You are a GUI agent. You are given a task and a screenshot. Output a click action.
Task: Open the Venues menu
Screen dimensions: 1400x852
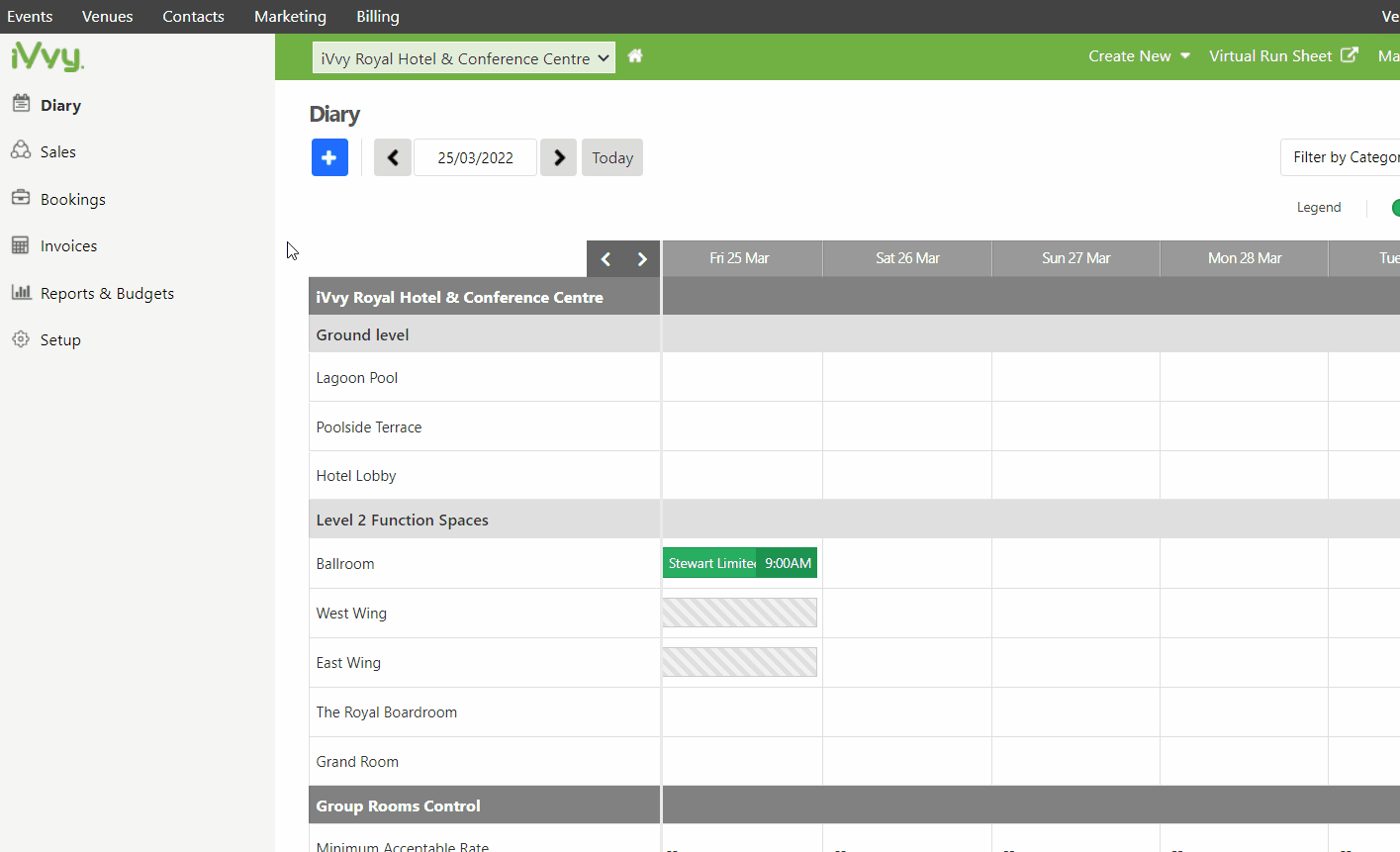(108, 17)
